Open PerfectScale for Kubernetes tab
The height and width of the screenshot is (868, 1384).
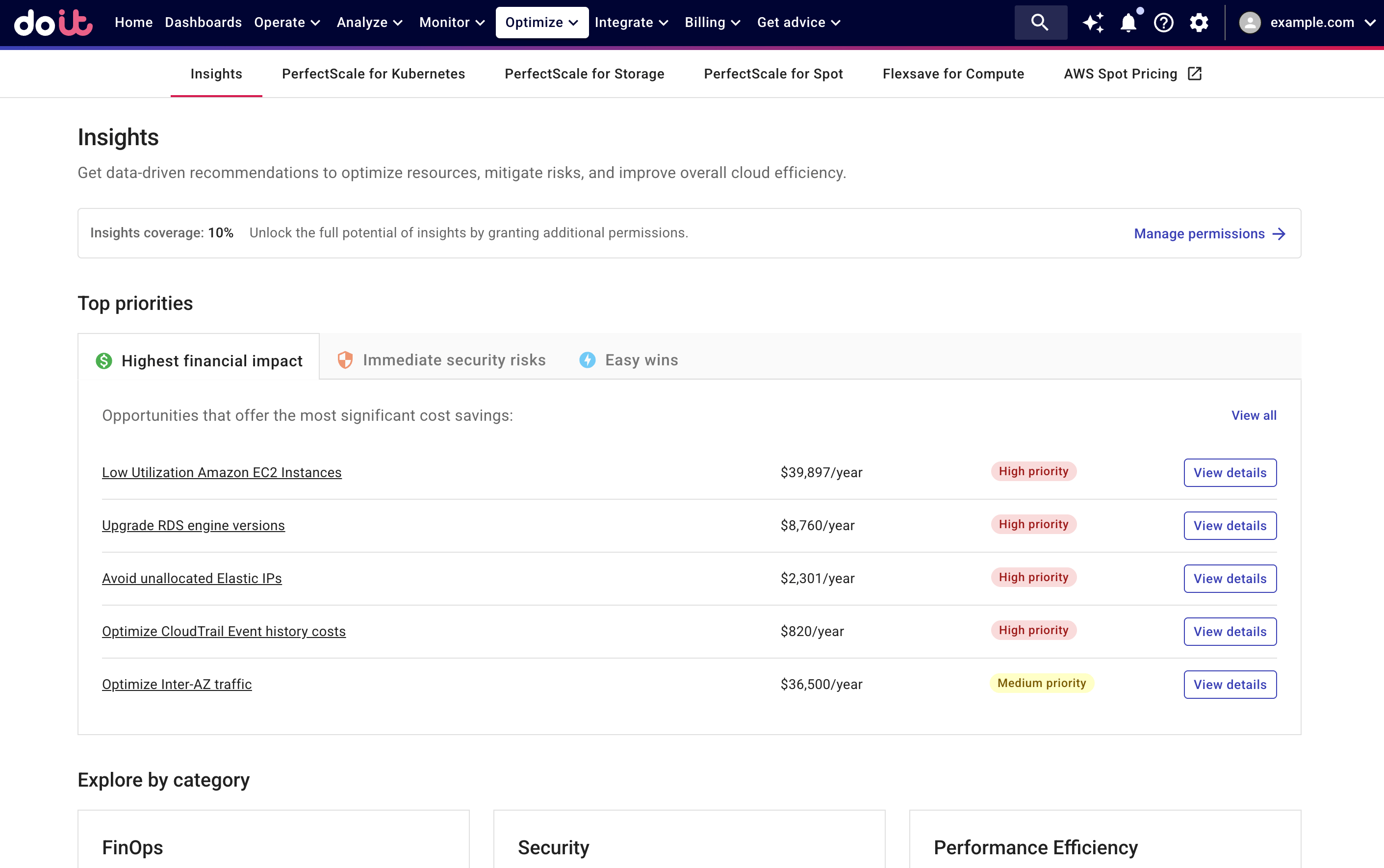(373, 74)
